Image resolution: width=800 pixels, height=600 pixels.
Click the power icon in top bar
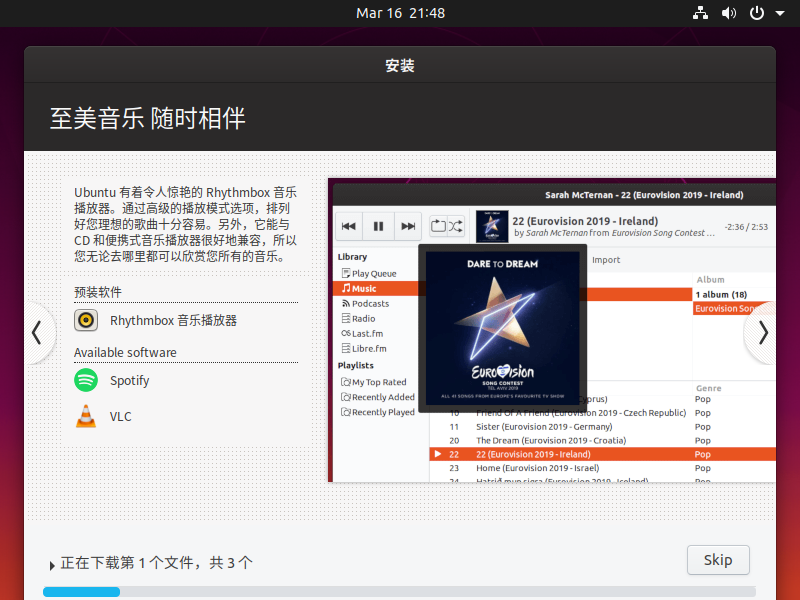click(x=757, y=13)
